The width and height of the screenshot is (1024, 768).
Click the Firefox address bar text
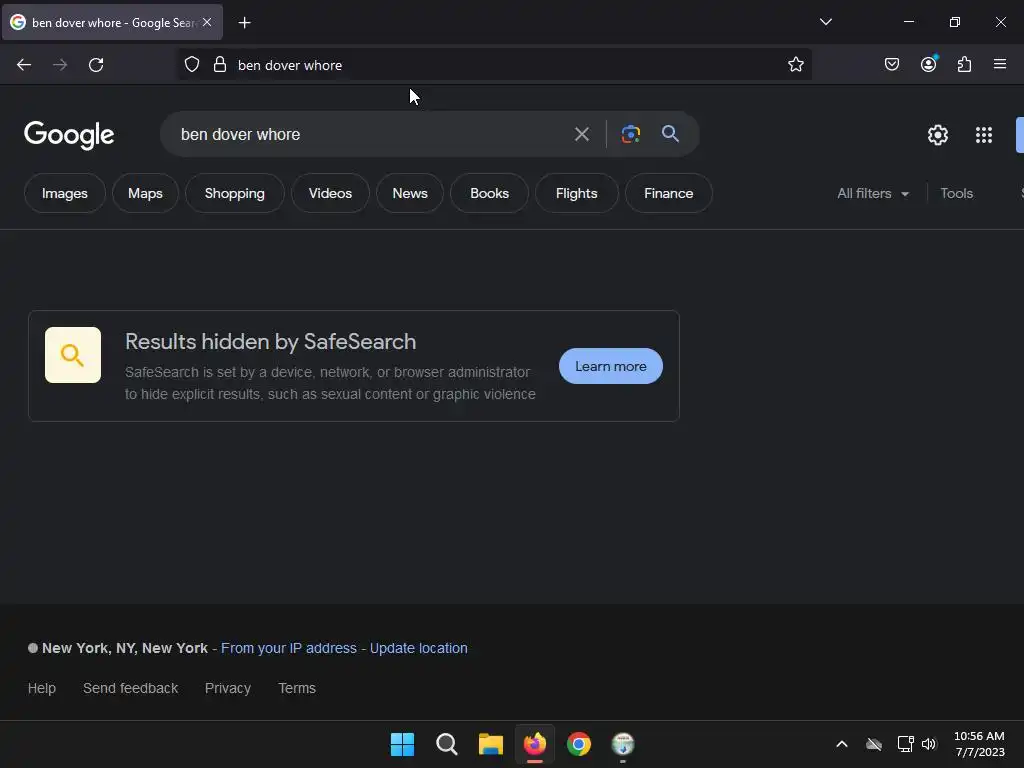(290, 65)
